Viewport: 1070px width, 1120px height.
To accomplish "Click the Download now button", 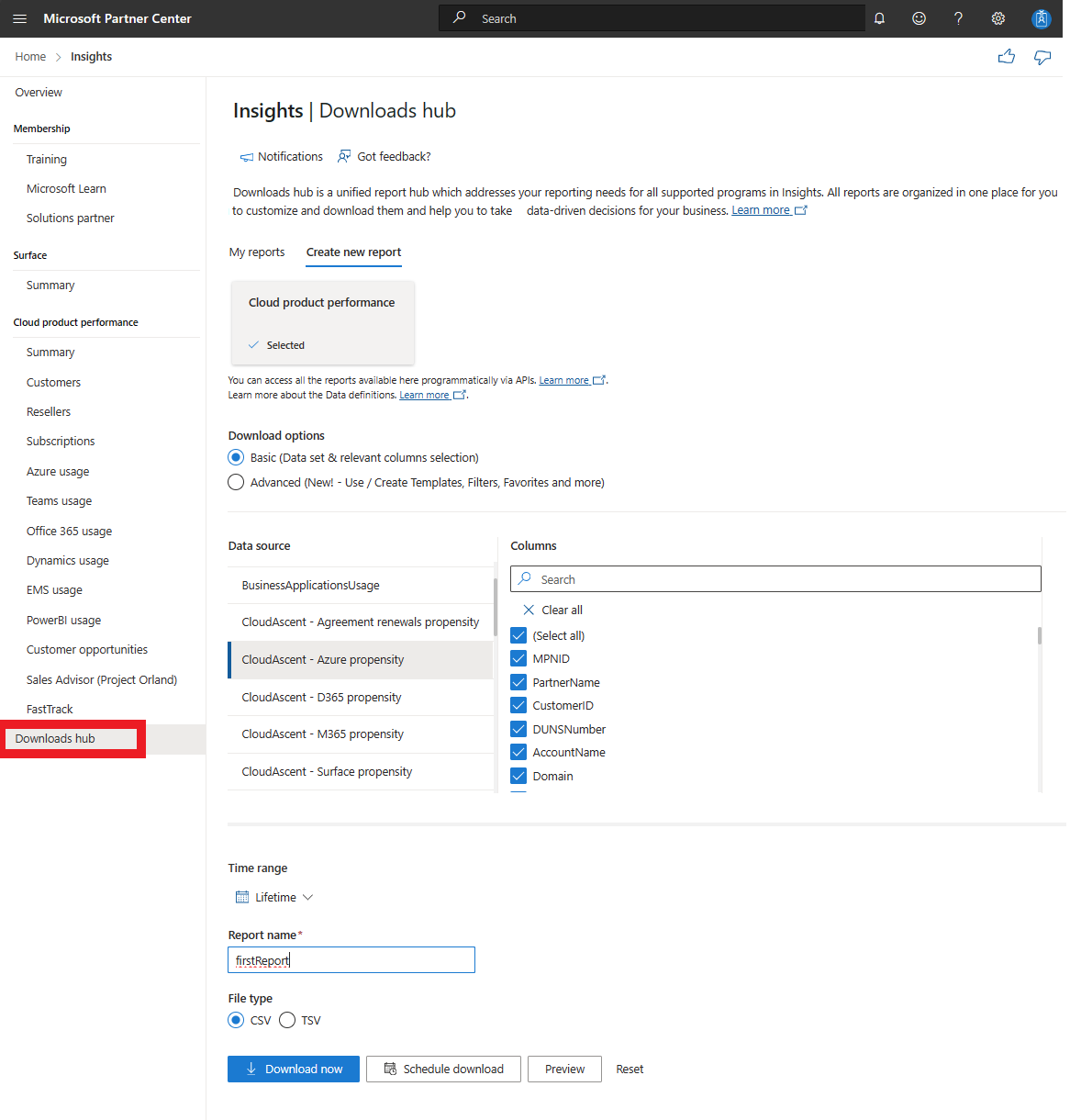I will [294, 1069].
